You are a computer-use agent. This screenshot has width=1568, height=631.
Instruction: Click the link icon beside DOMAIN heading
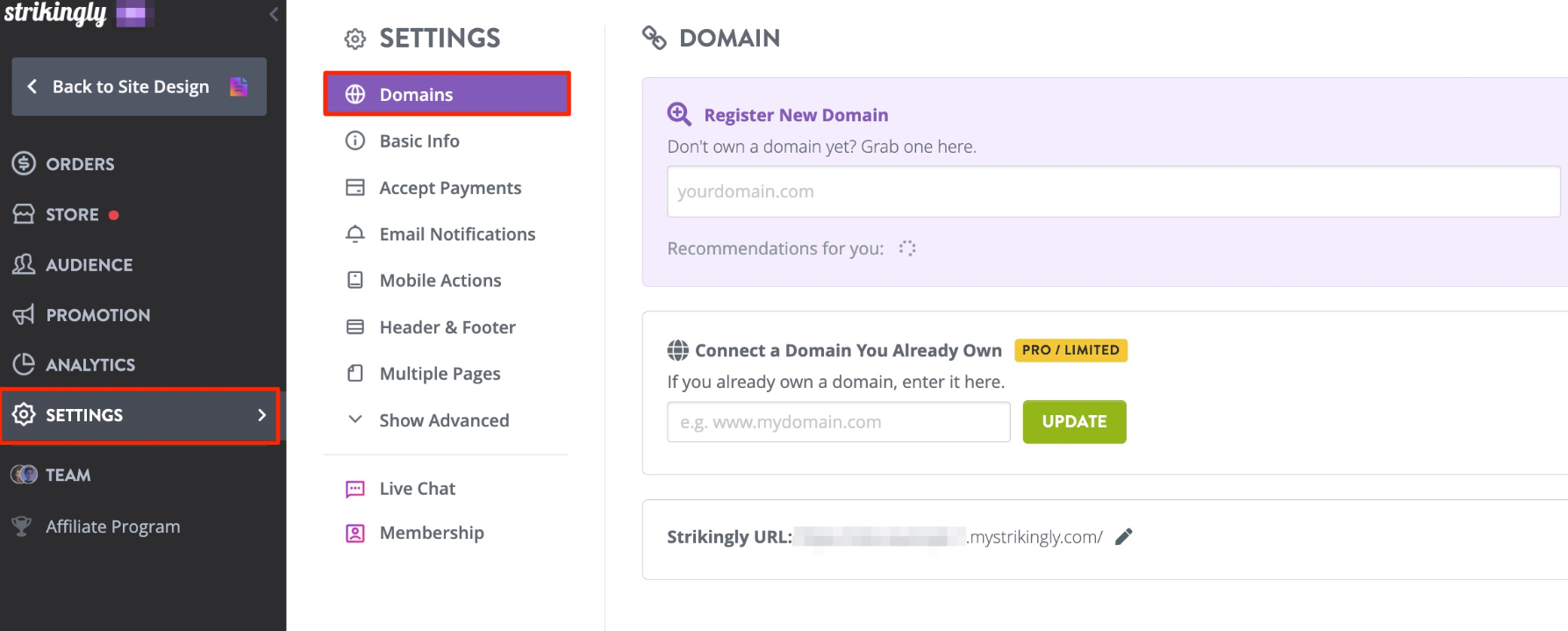pos(655,38)
